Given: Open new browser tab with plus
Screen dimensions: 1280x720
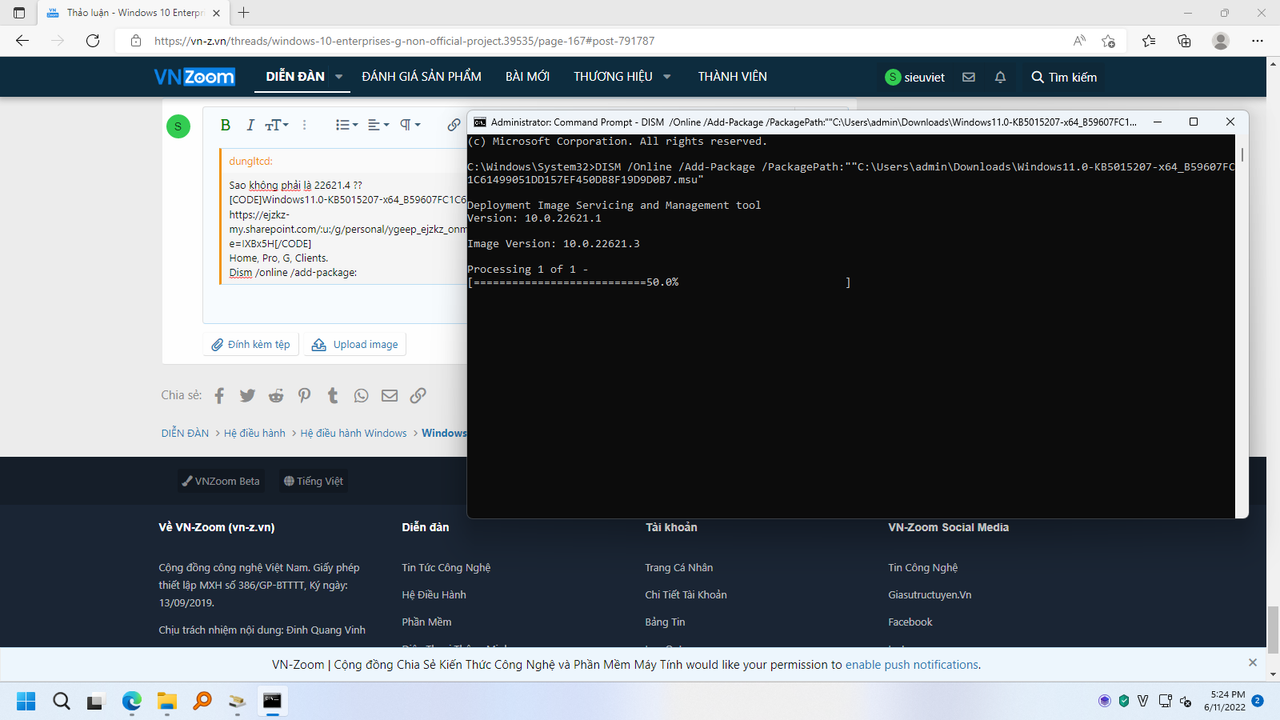Looking at the screenshot, I should click(x=244, y=13).
